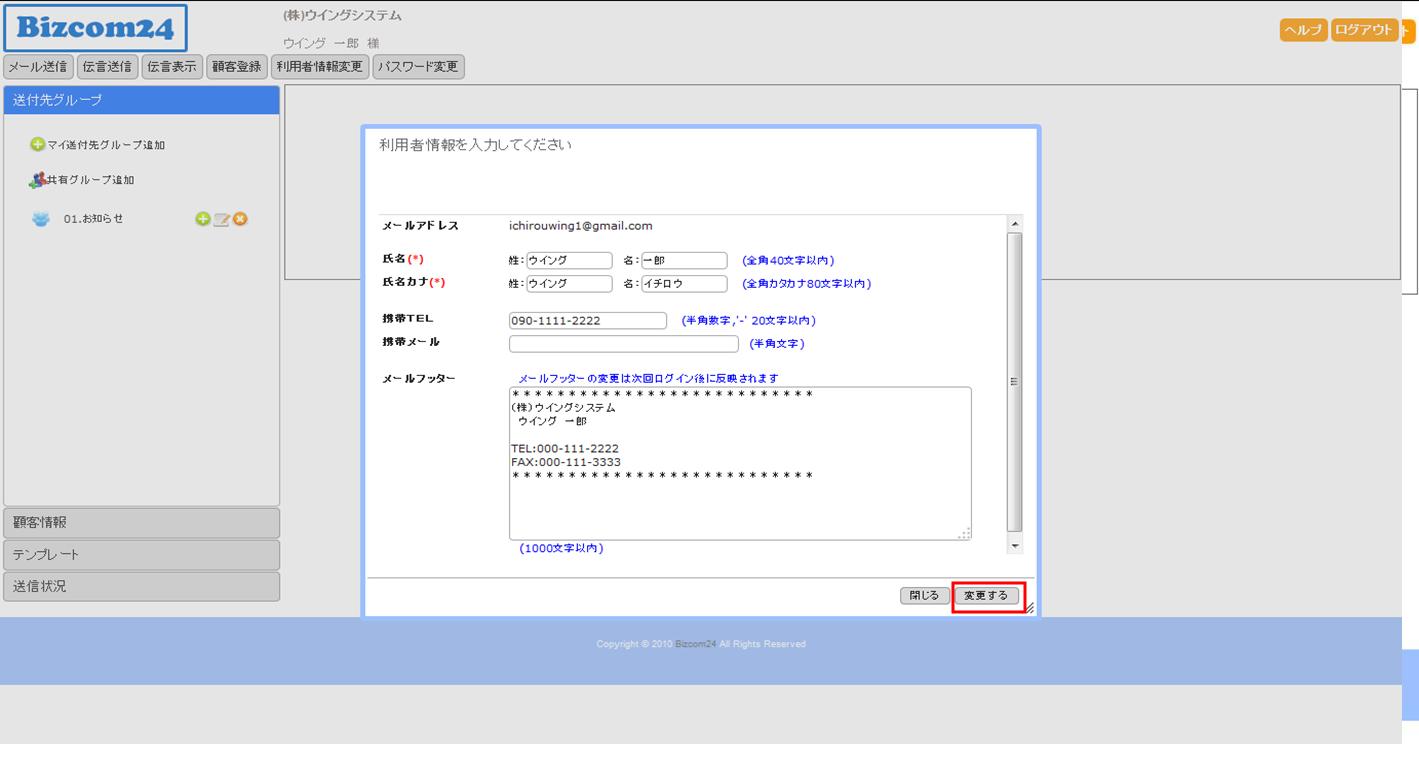Click the dialog vertical scrollbar thumb

1015,380
